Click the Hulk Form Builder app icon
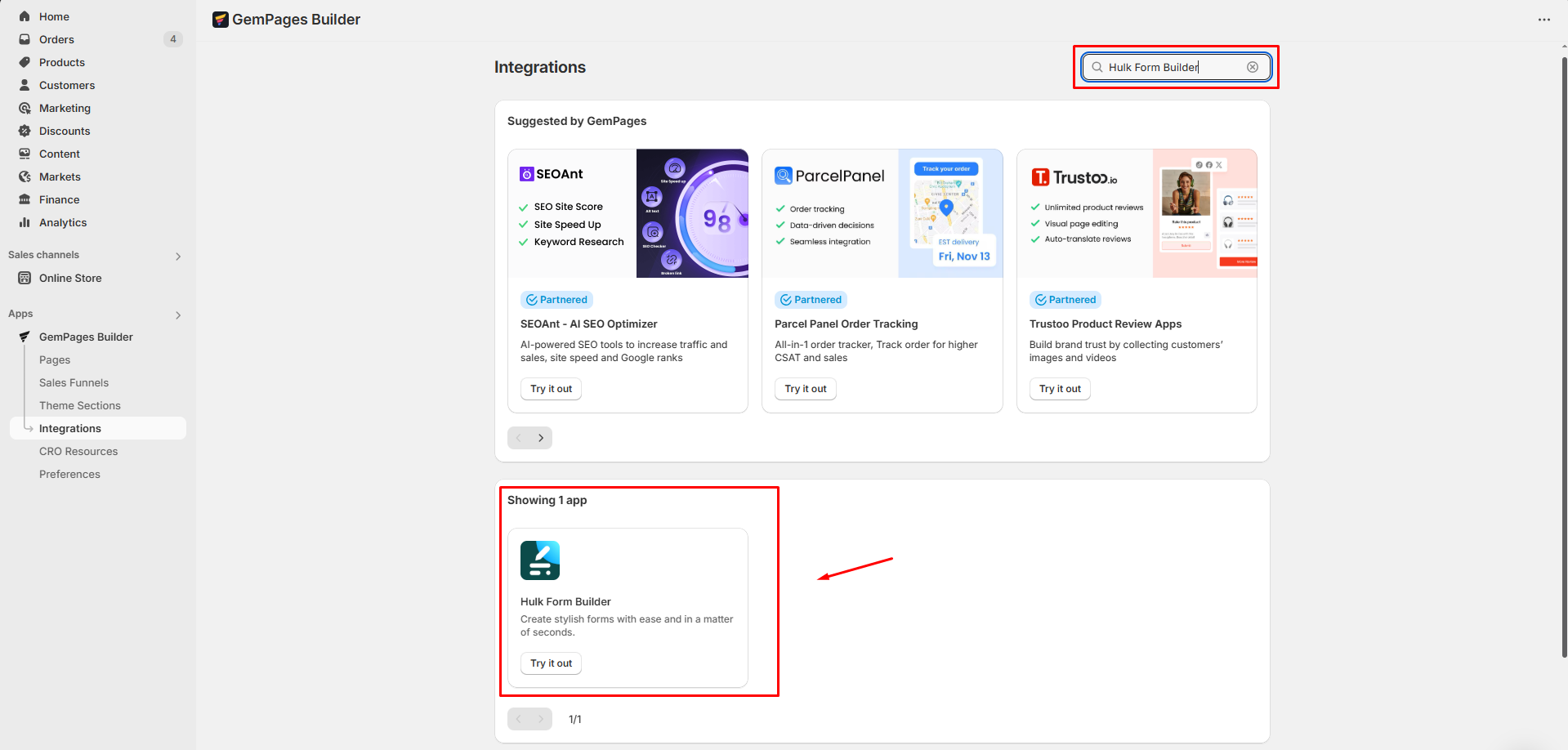The image size is (1568, 750). tap(539, 560)
